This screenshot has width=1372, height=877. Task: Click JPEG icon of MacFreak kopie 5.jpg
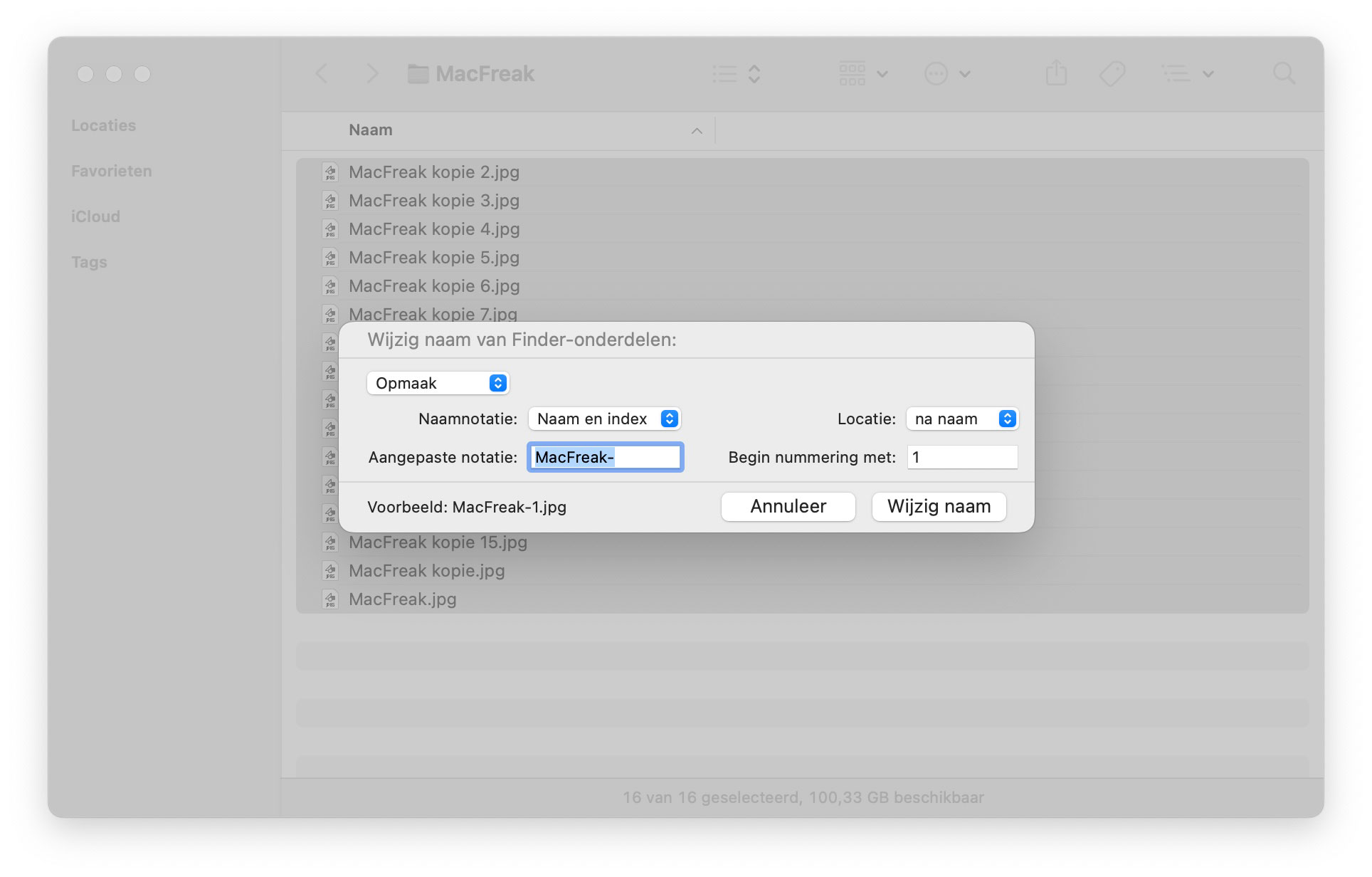coord(330,258)
